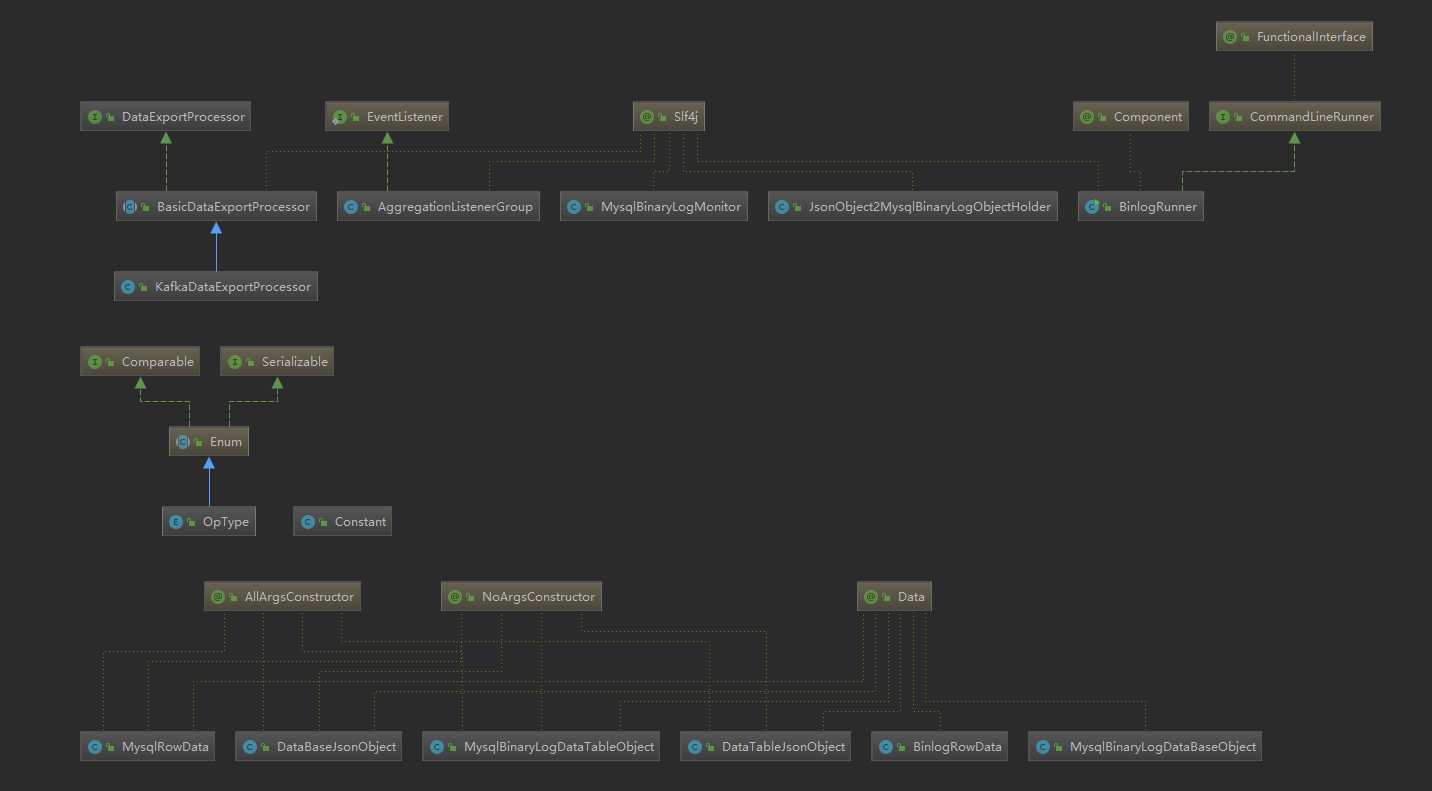Select the MysqlBinaryLogMonitor label
This screenshot has height=791, width=1432.
click(x=671, y=207)
